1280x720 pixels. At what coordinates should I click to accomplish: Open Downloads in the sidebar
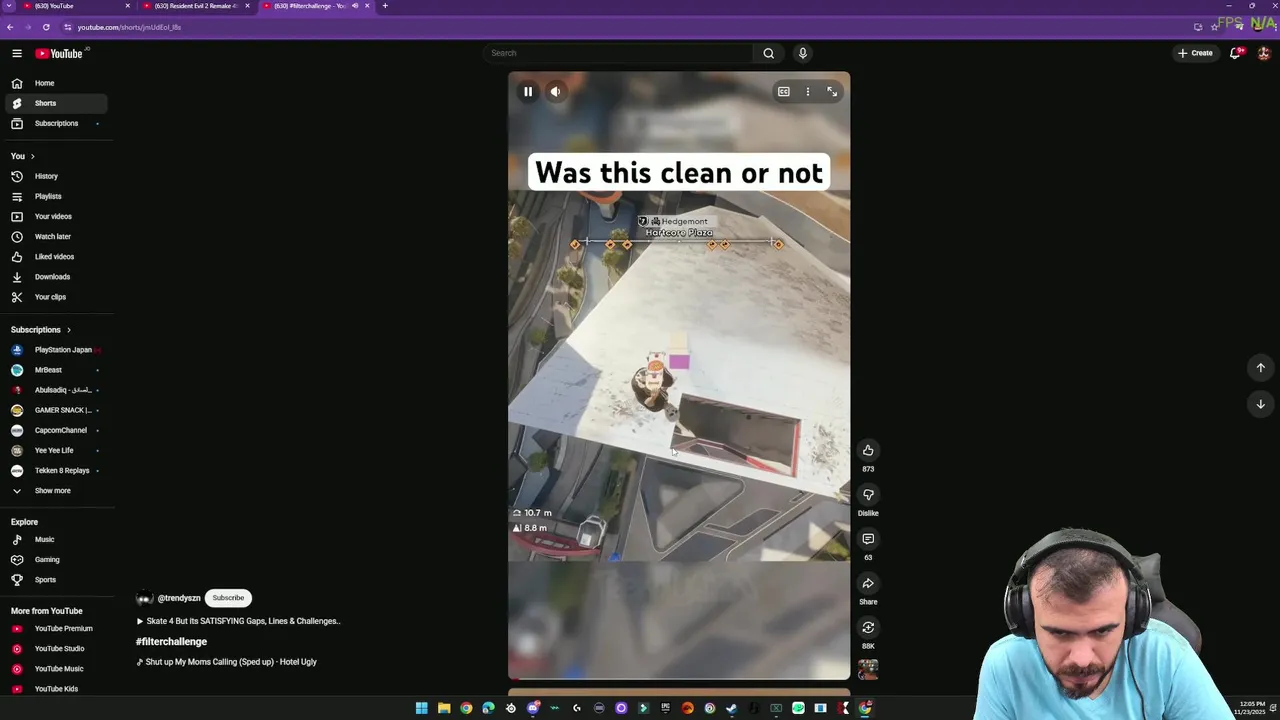point(54,277)
